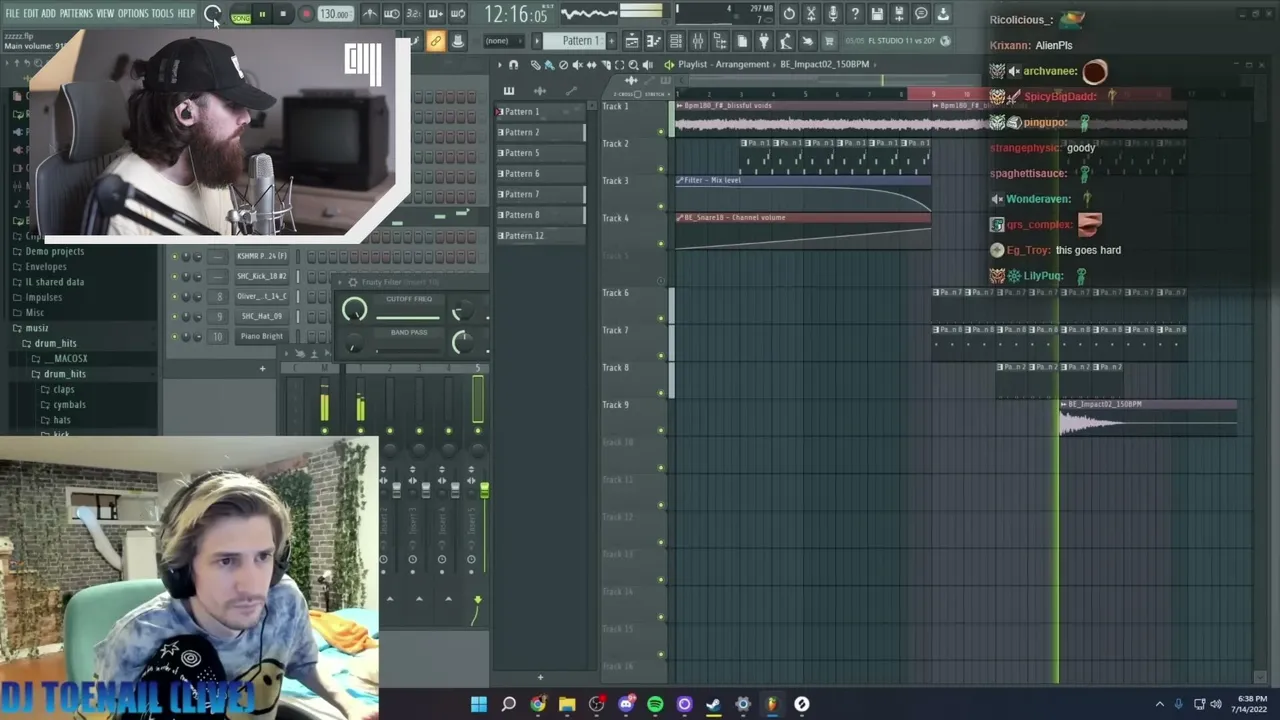The image size is (1280, 720).
Task: Select the Playback speaker tool in playlist
Action: [646, 65]
